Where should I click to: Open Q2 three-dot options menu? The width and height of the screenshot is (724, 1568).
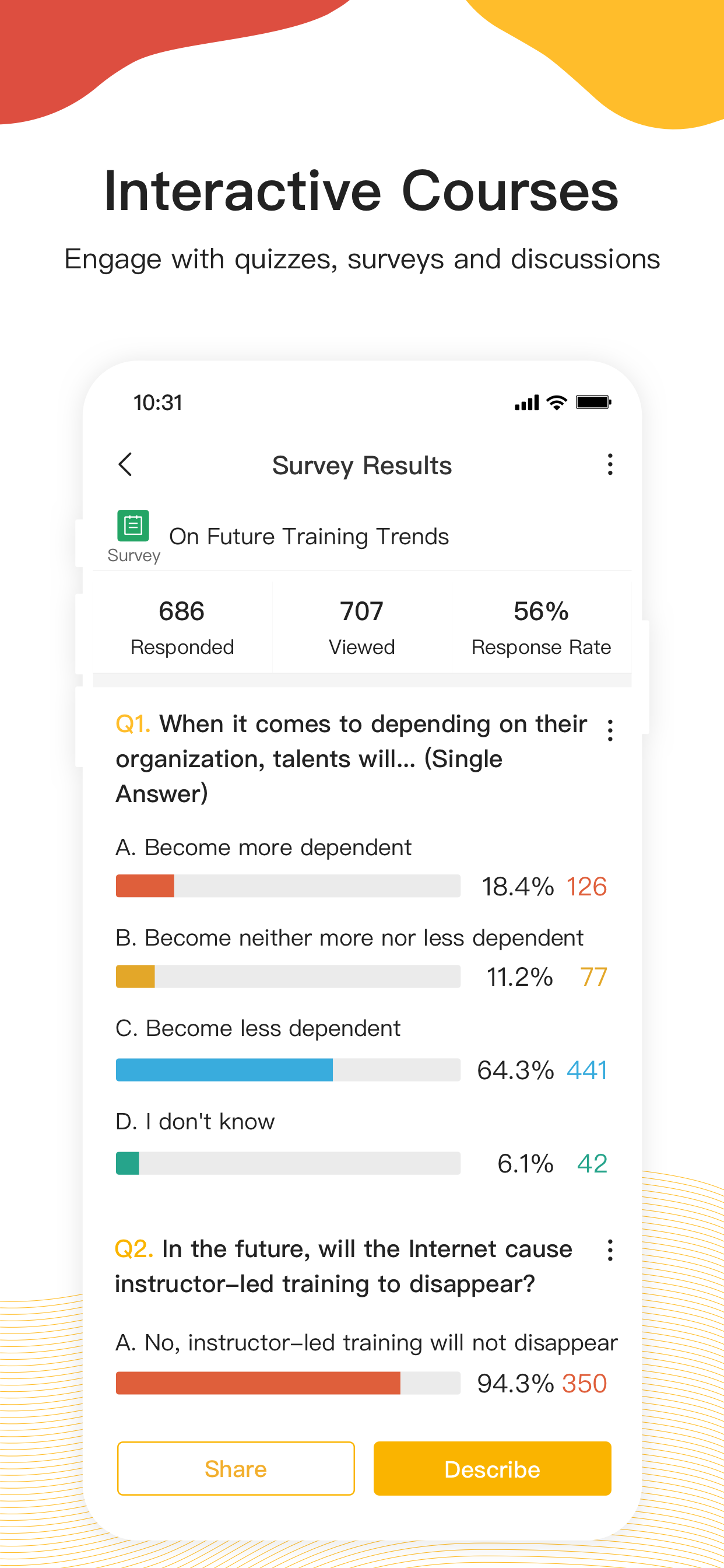coord(610,1250)
